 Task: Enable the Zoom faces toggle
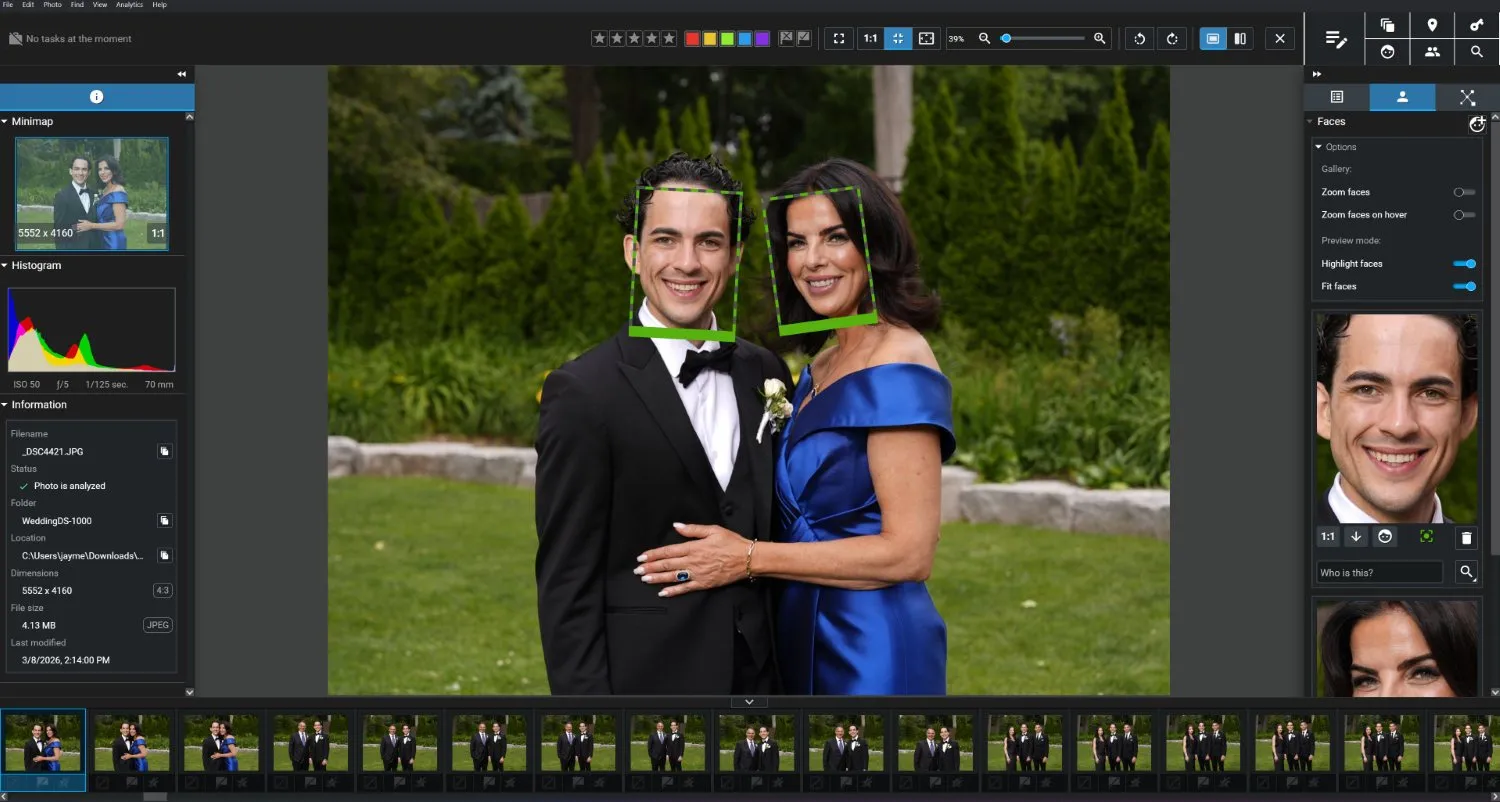tap(1464, 192)
